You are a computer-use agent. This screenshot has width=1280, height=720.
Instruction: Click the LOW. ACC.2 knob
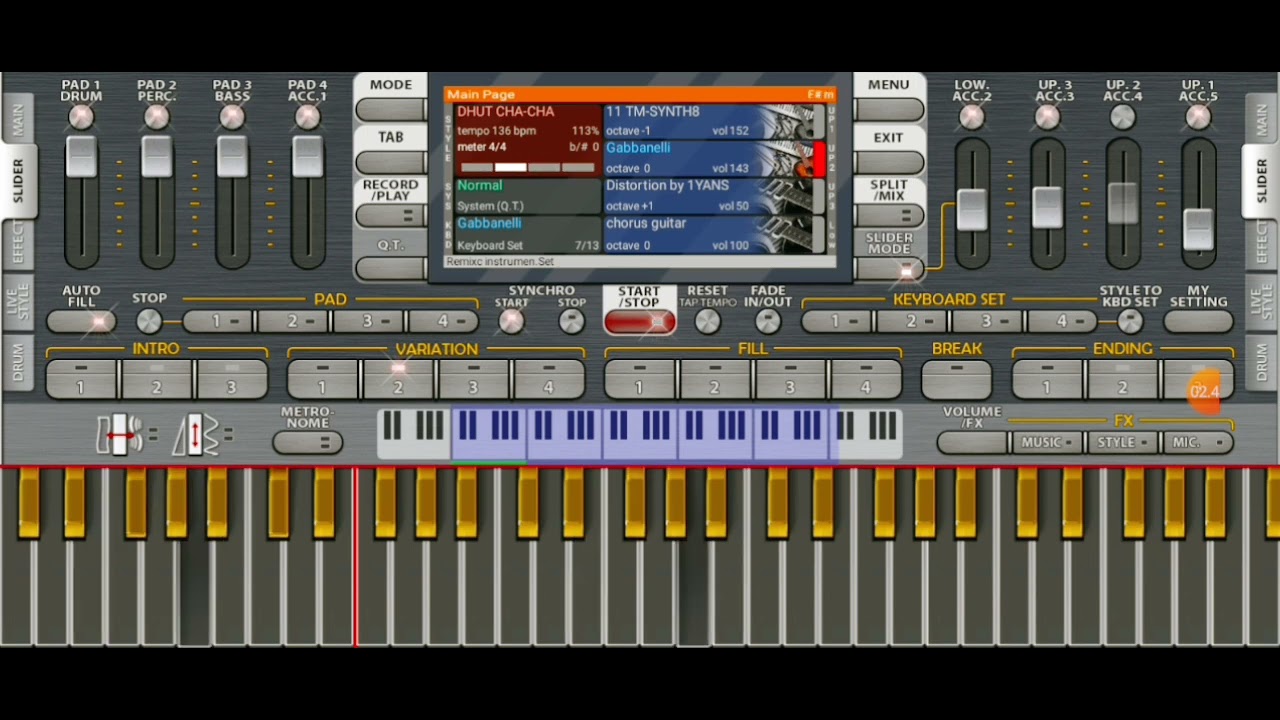click(972, 117)
